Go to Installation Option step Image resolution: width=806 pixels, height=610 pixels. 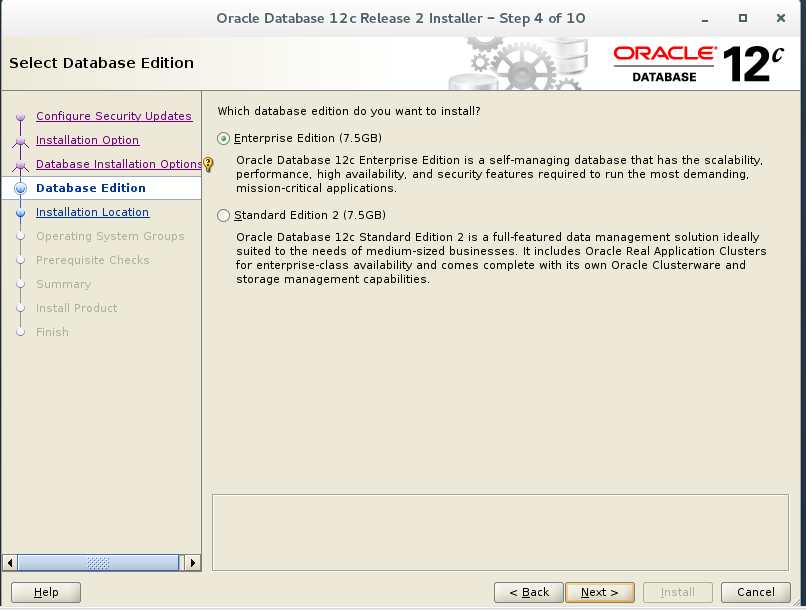(87, 140)
